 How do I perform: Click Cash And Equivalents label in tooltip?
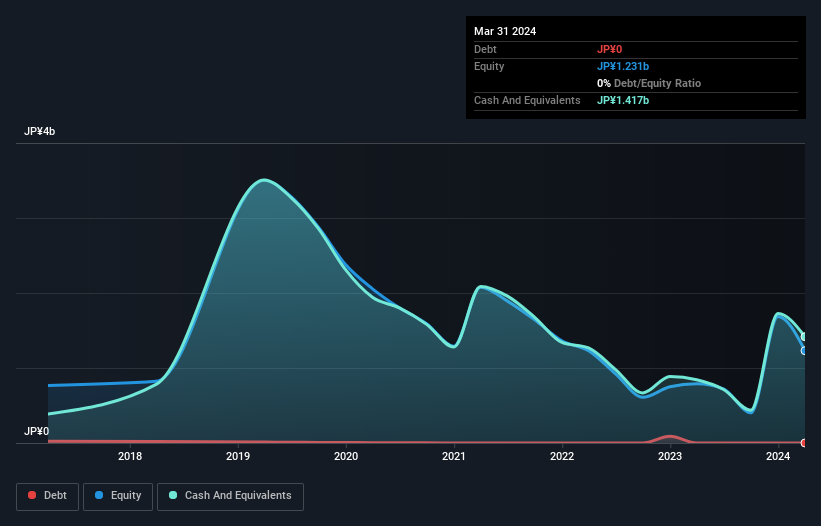[x=527, y=100]
